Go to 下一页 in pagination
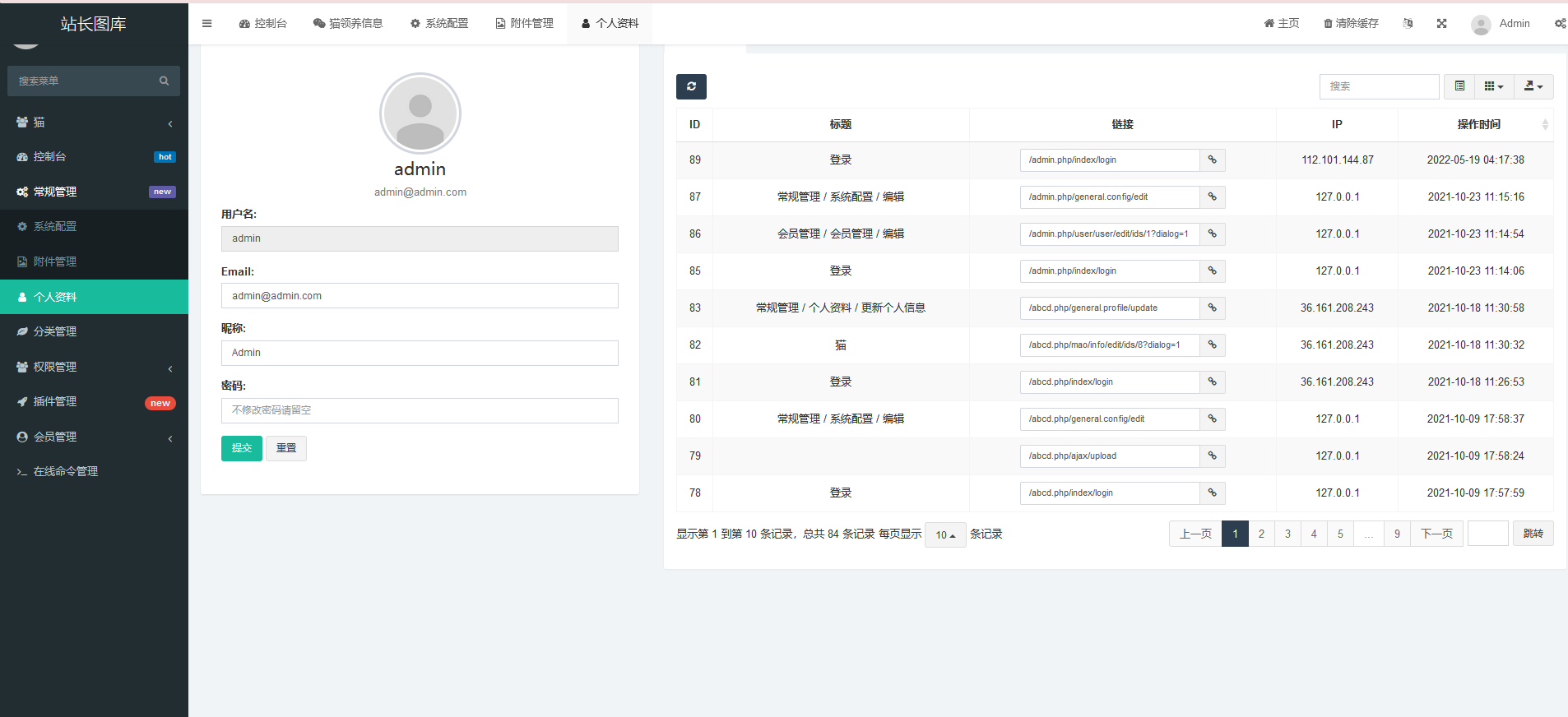1568x717 pixels. pos(1436,534)
